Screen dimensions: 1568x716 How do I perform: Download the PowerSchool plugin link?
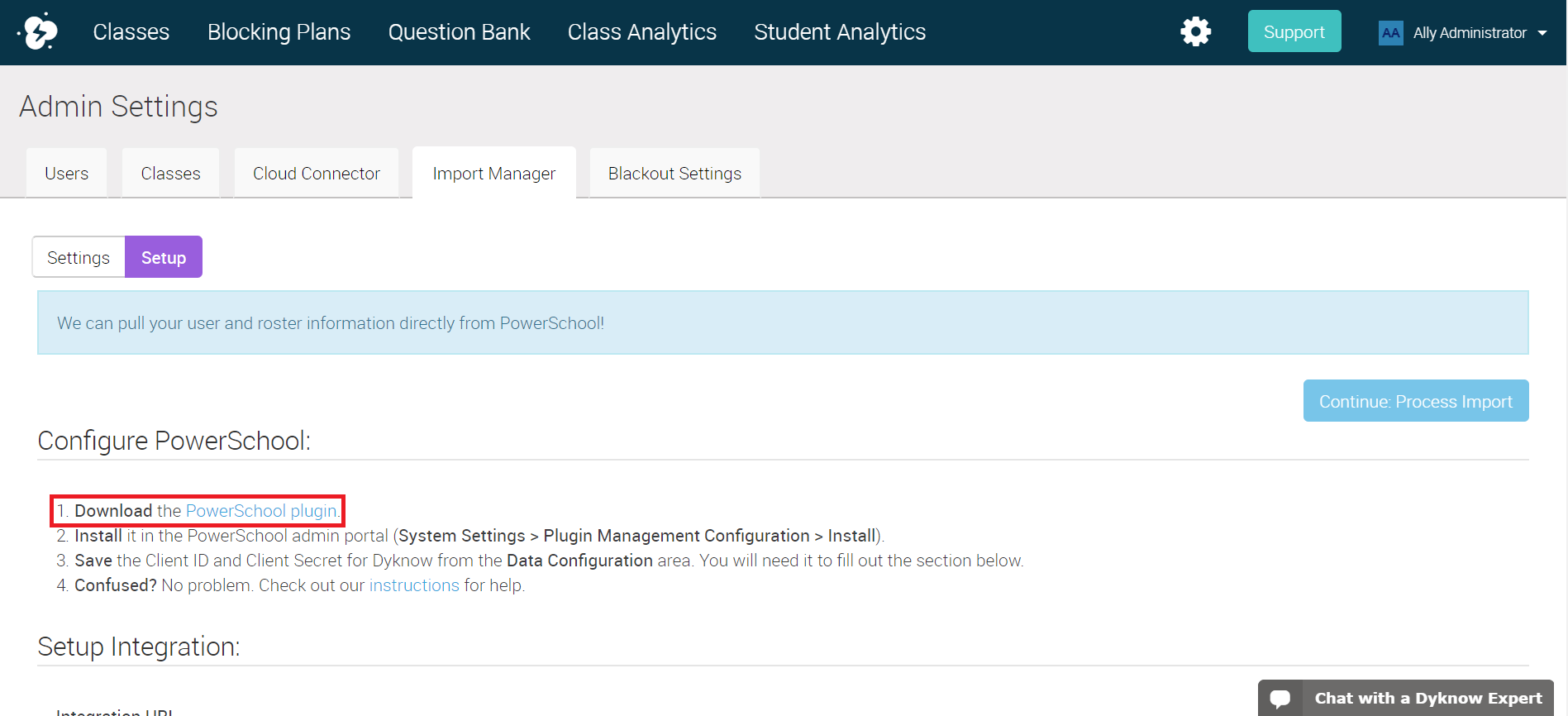point(261,511)
